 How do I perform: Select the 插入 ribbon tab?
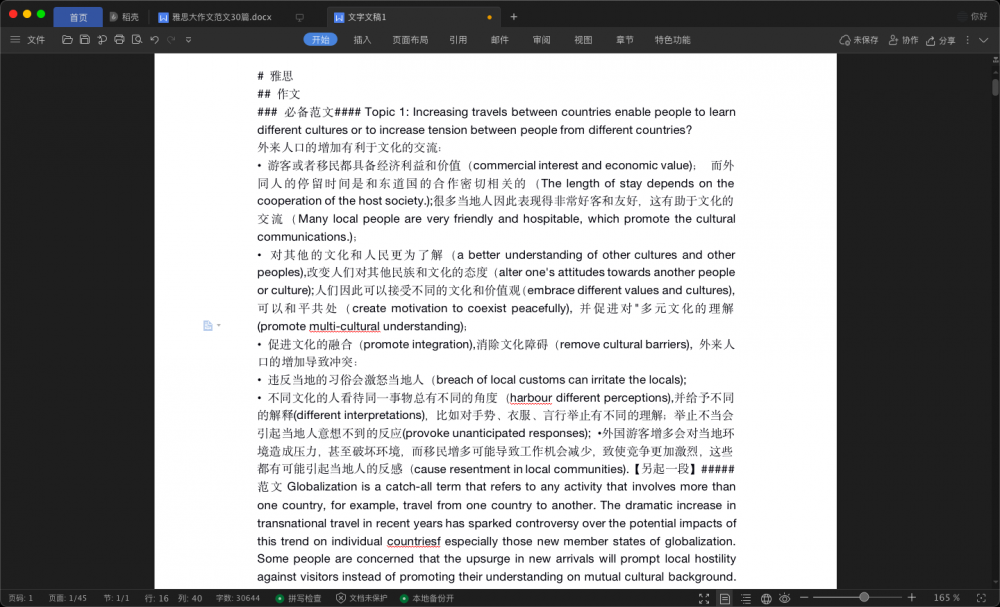tap(362, 40)
